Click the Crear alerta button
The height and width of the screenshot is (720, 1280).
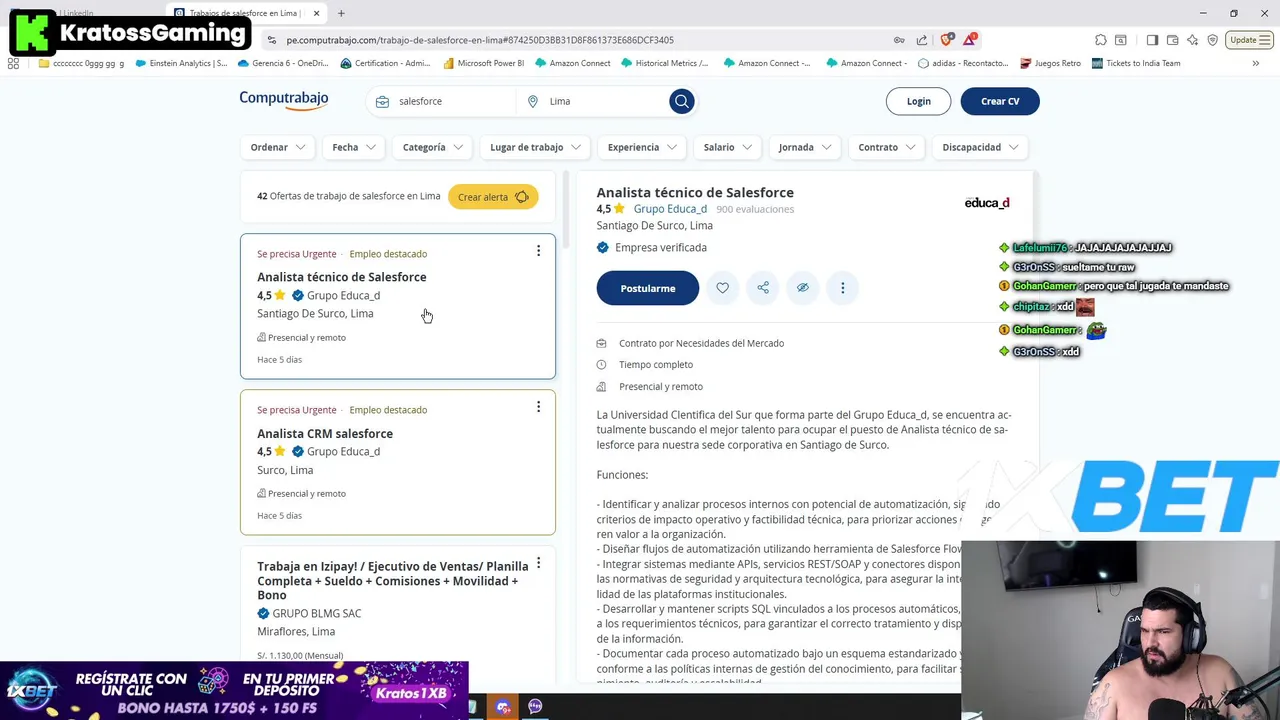[x=493, y=197]
